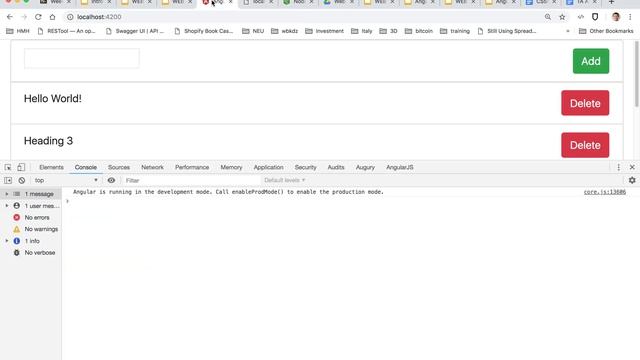The image size is (640, 360).
Task: Show hidden bookmarks overflow chevron
Action: coord(567,31)
